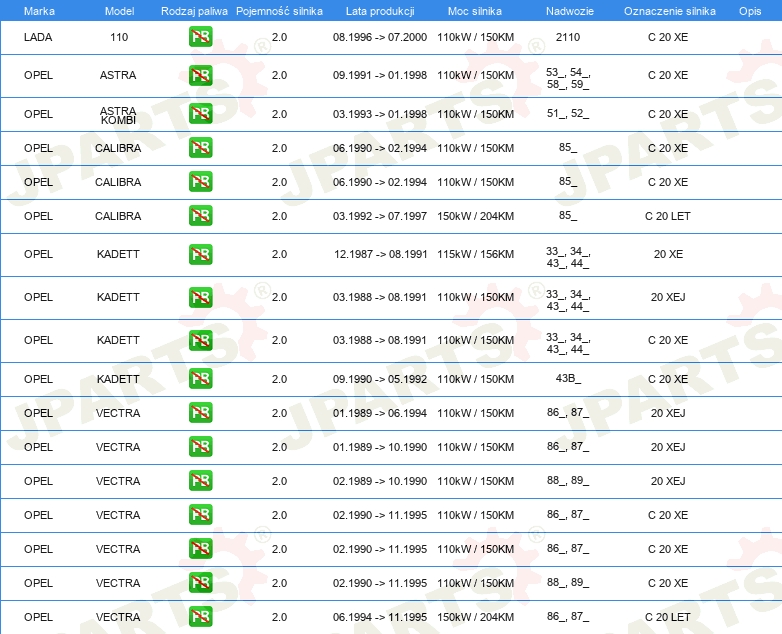Image resolution: width=782 pixels, height=634 pixels.
Task: Select the date range 09.1991 -> 01.1998
Action: tap(380, 75)
